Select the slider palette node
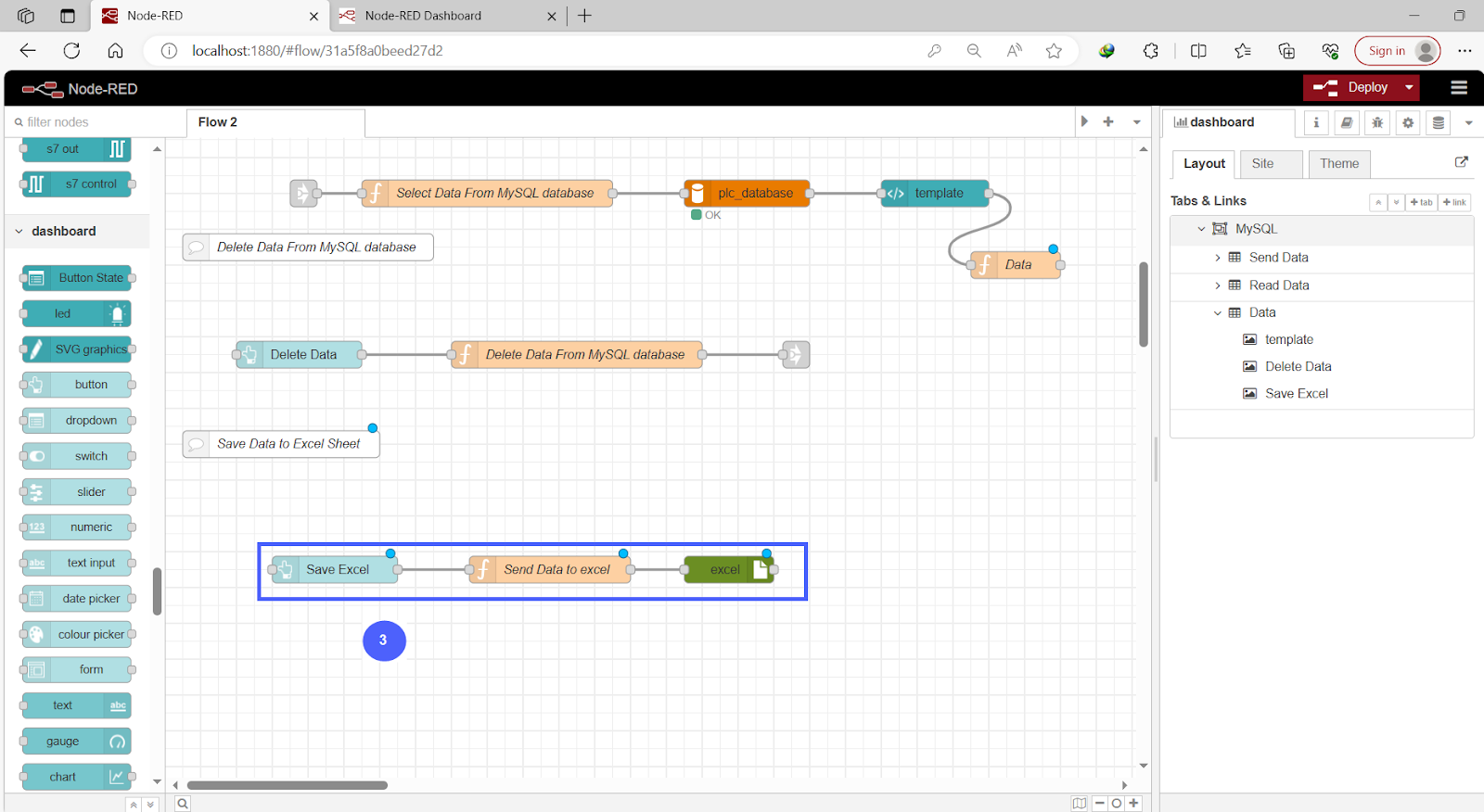 (x=76, y=491)
